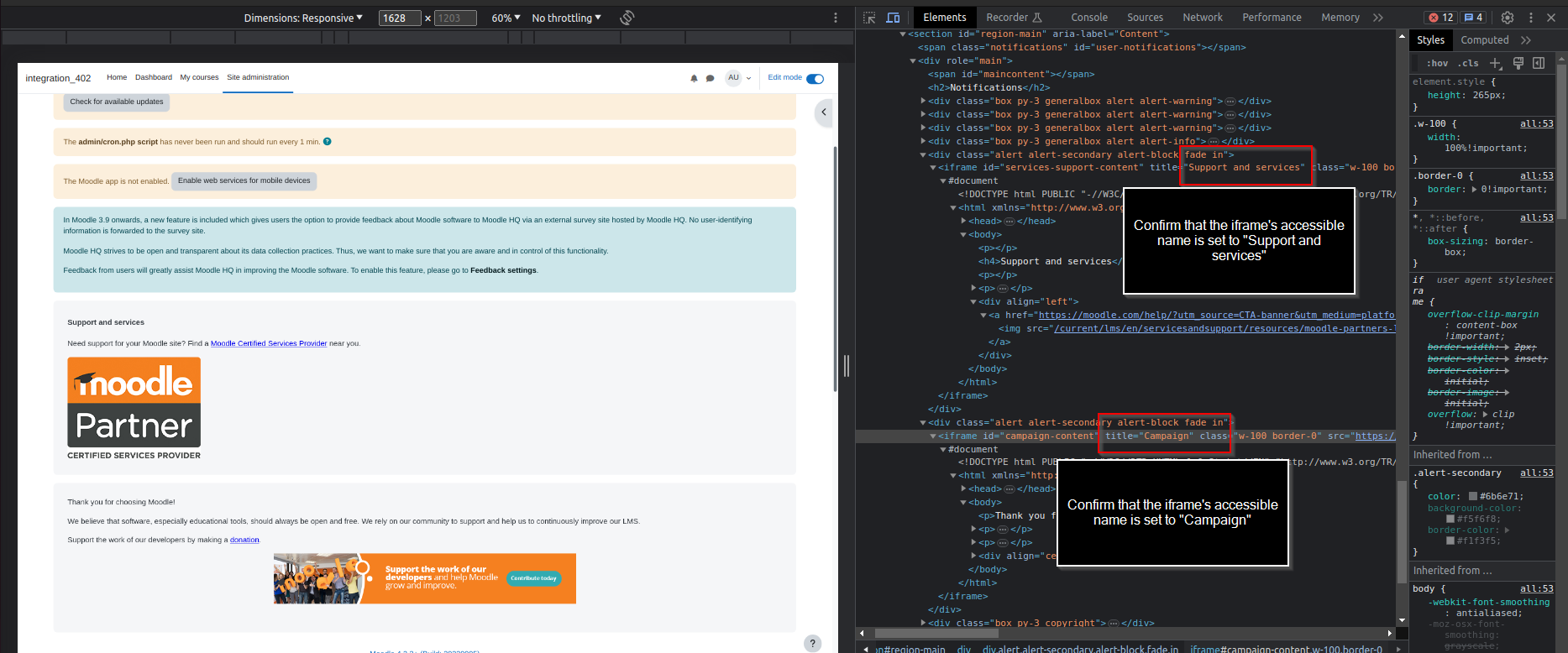Collapse the iframe services-support-content node
Viewport: 1568px width, 653px height.
933,168
